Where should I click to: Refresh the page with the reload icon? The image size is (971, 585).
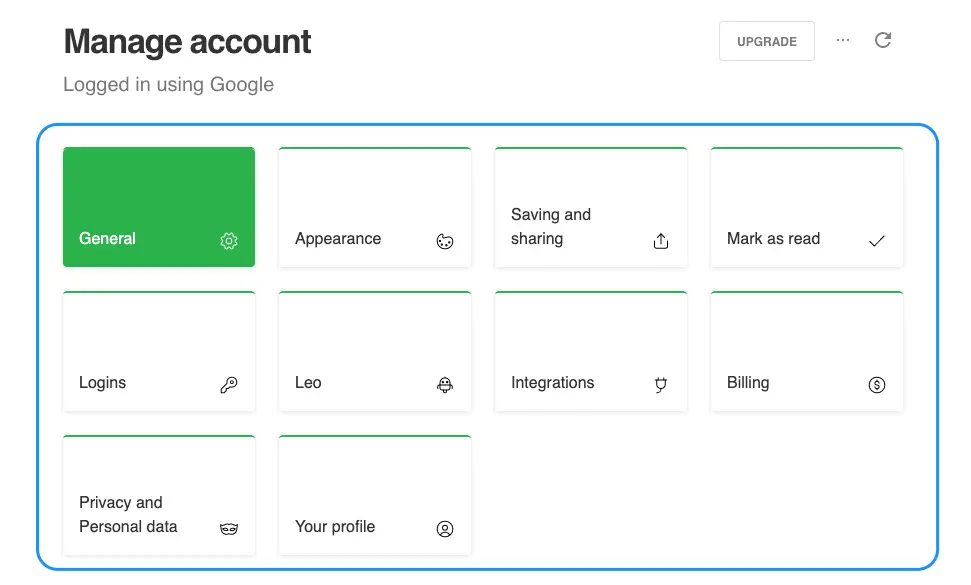(x=882, y=40)
